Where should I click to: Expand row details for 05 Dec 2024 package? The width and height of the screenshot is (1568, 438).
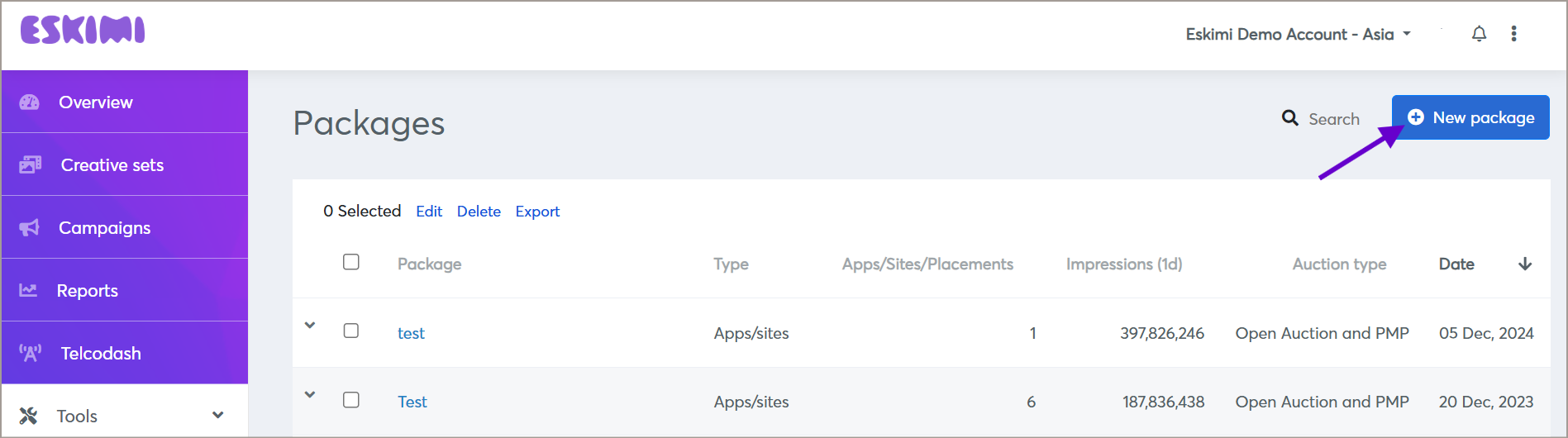click(x=310, y=326)
